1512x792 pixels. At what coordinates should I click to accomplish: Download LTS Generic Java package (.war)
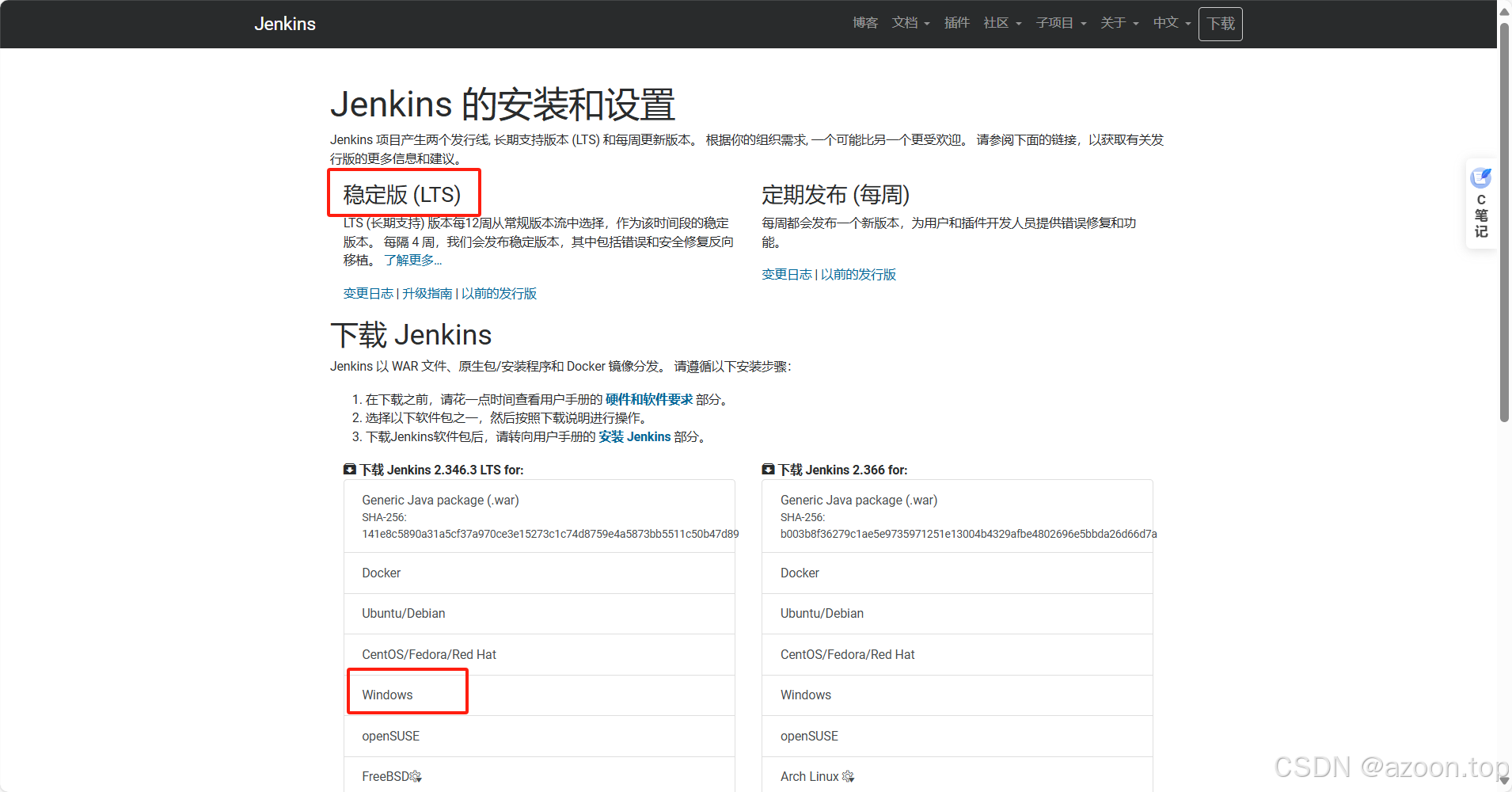[x=539, y=516]
